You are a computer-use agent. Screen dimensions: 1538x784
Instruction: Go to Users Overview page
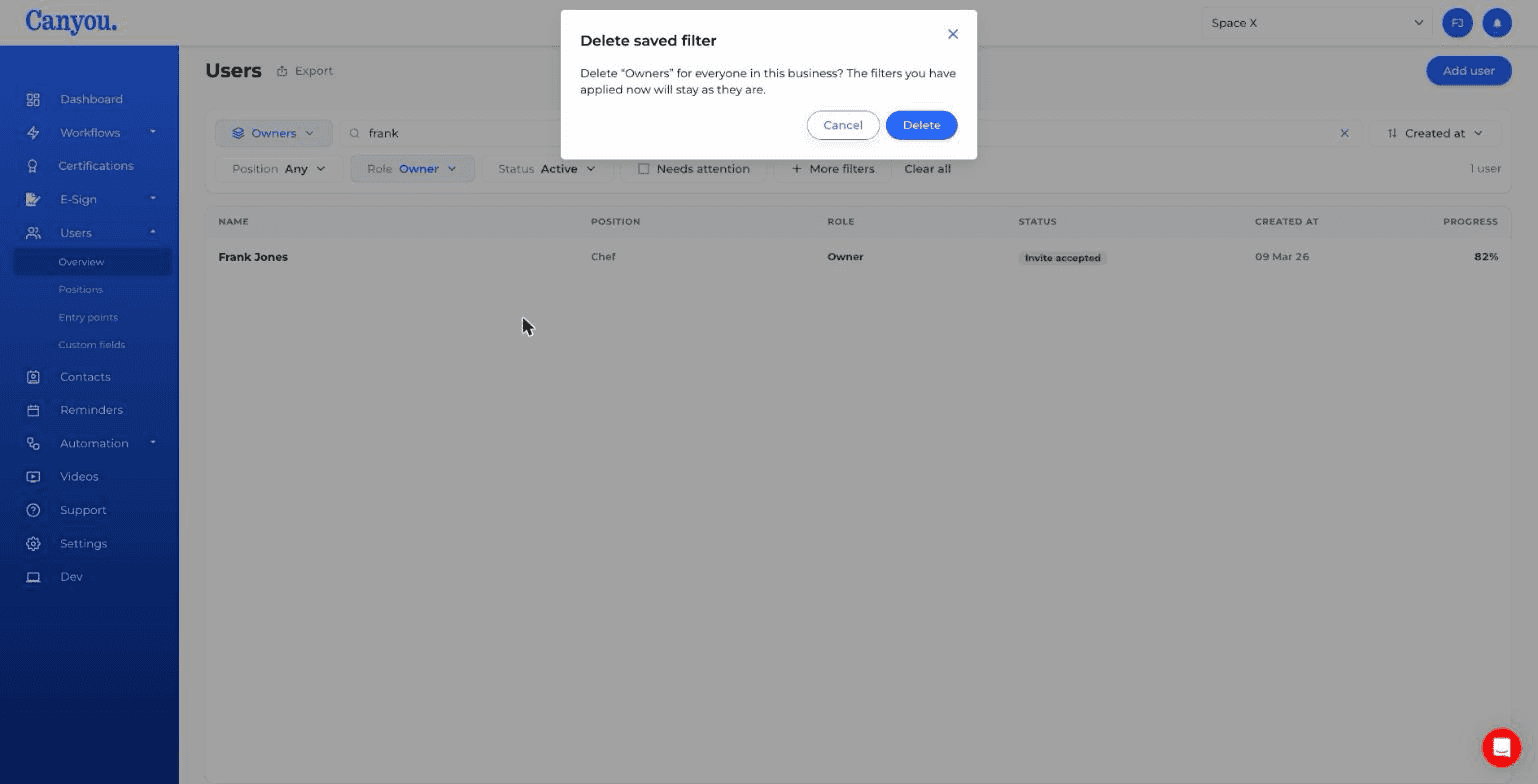click(92, 262)
